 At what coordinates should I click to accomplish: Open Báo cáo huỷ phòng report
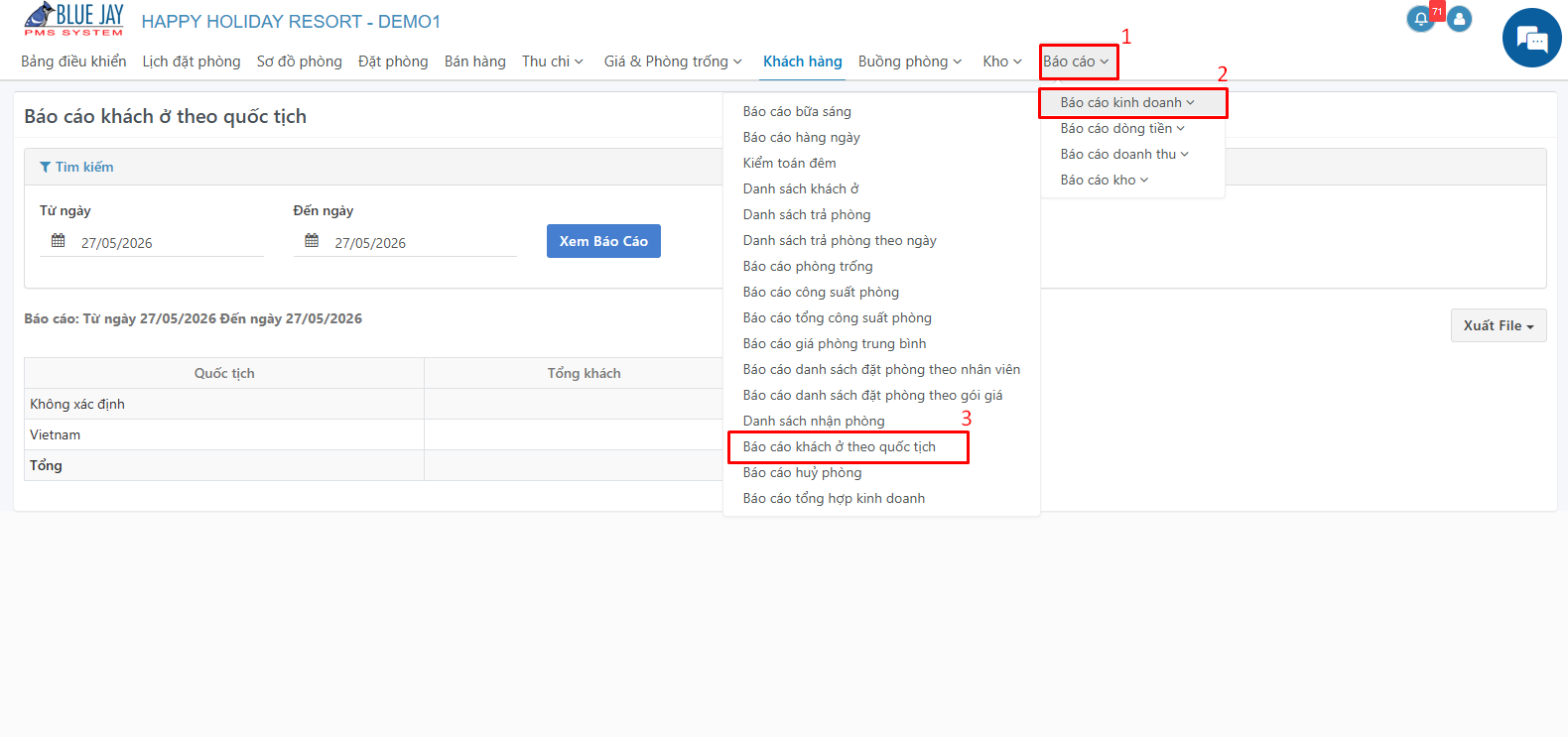[802, 472]
